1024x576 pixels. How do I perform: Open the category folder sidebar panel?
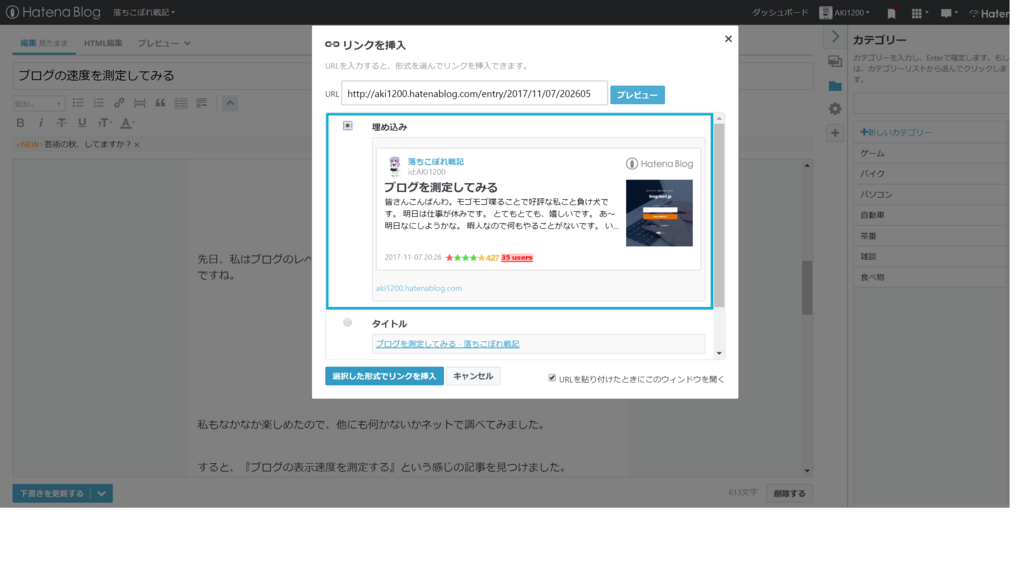tap(835, 86)
